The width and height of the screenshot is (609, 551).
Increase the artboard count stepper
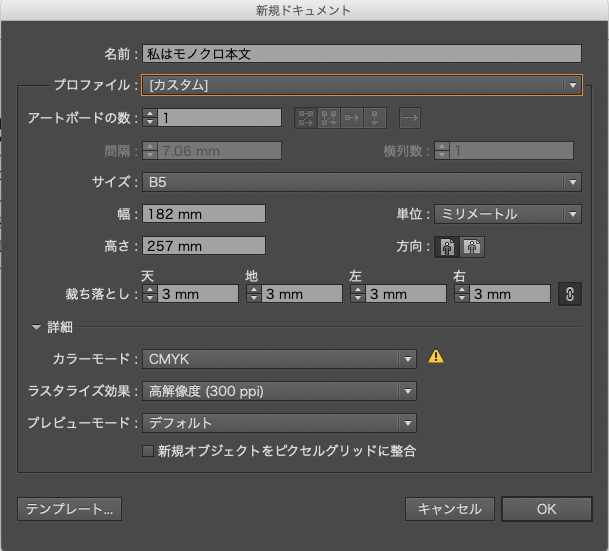coord(150,114)
